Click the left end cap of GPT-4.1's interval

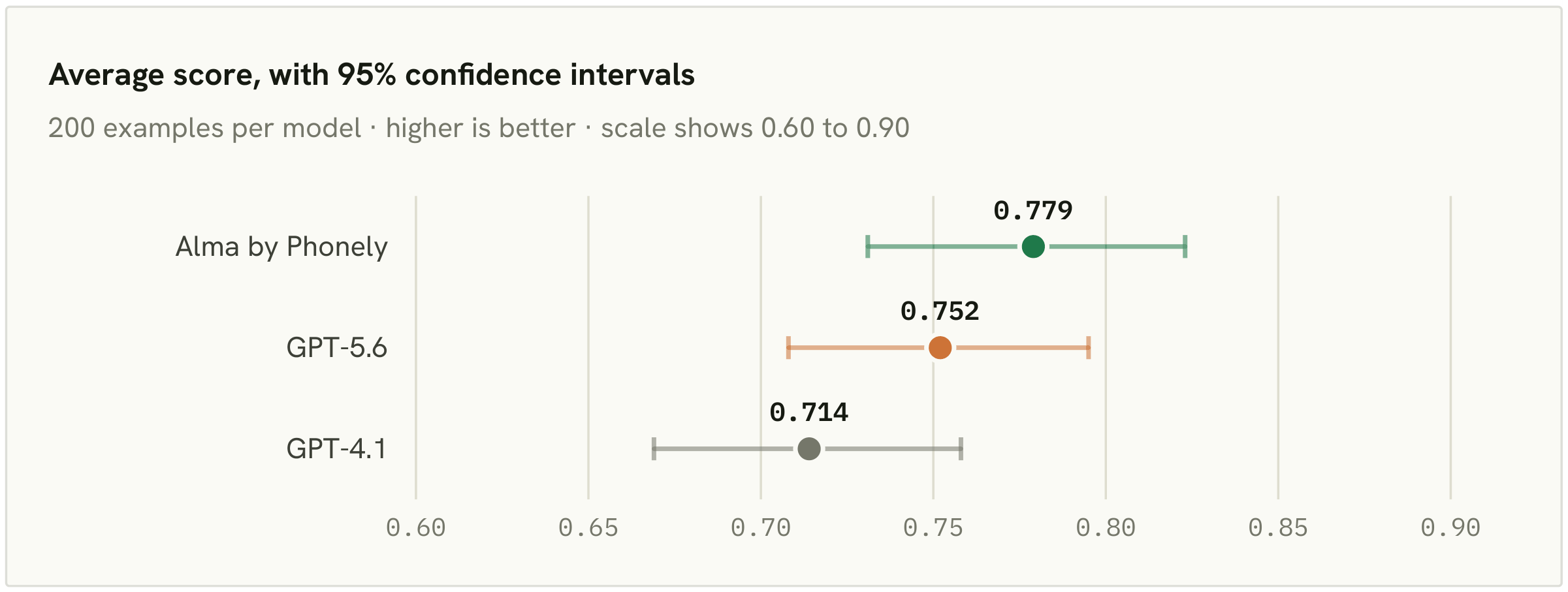click(x=654, y=449)
